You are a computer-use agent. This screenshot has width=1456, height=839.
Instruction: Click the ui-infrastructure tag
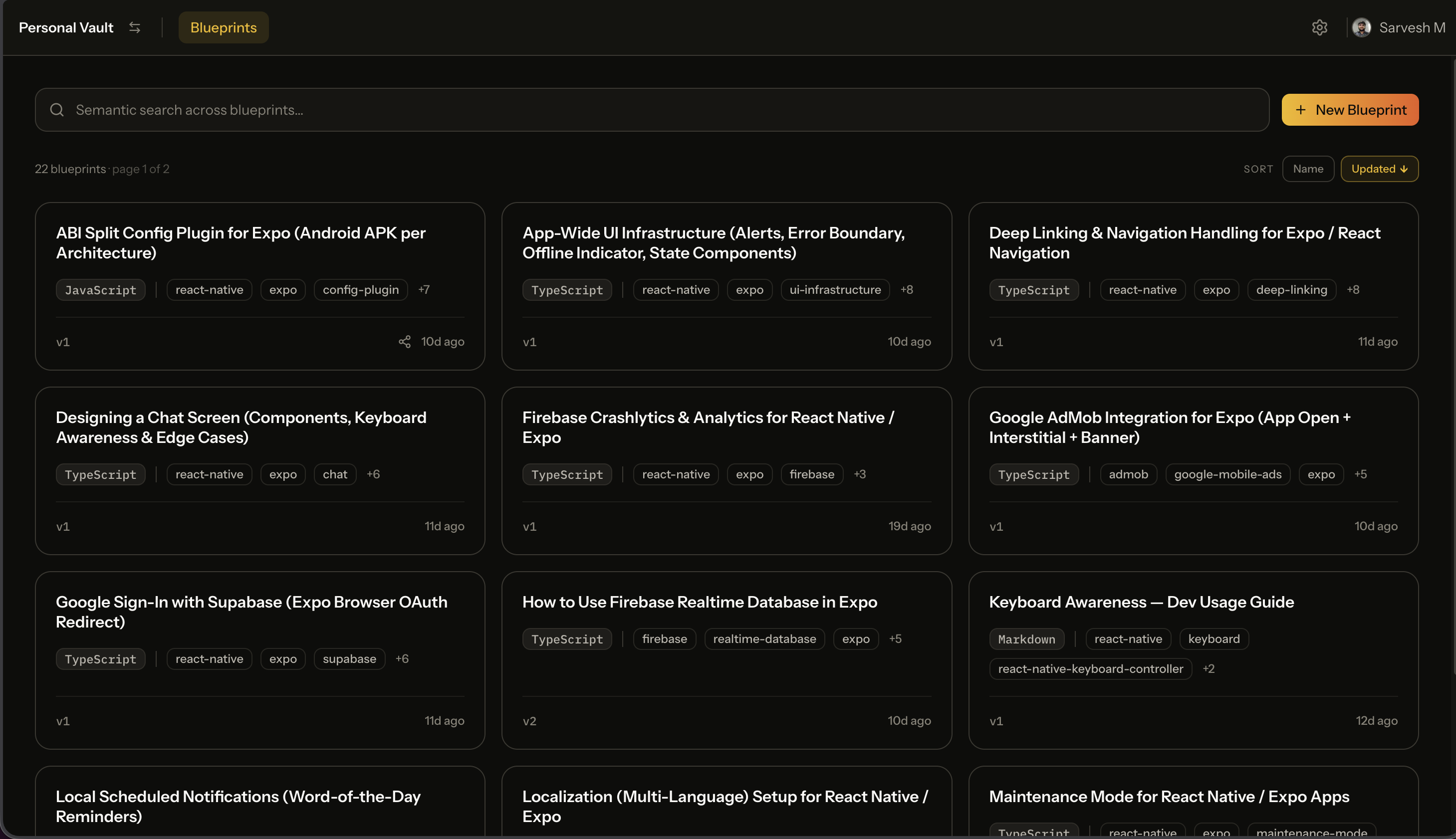click(x=835, y=290)
